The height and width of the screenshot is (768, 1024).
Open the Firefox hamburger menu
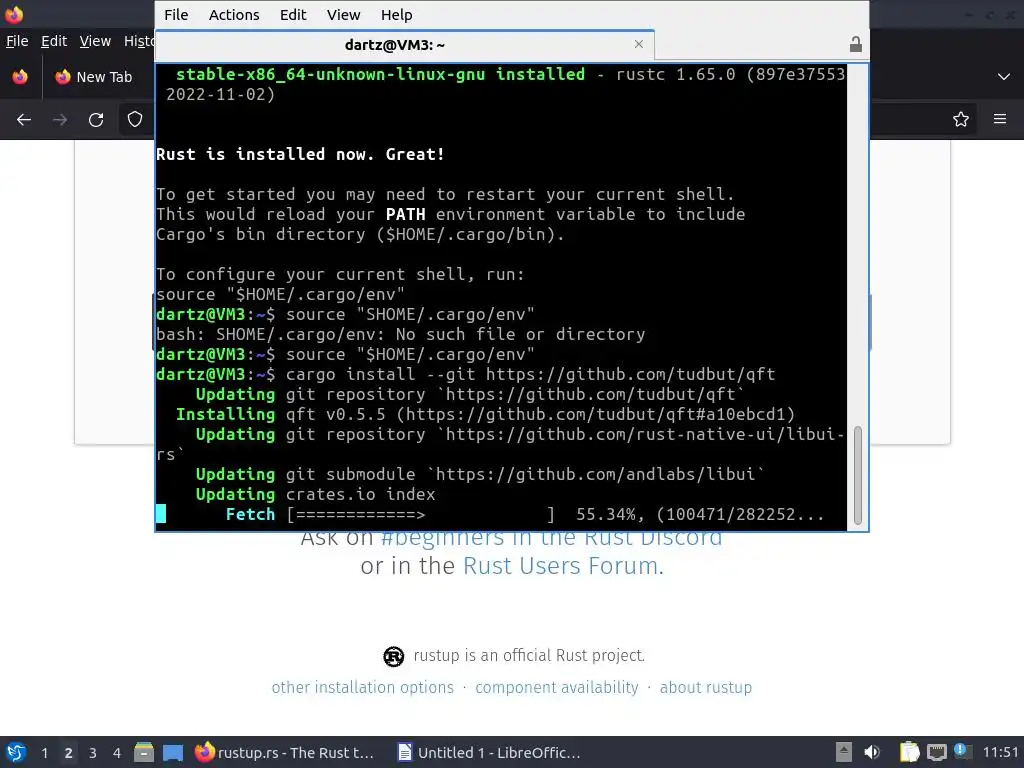(1000, 119)
